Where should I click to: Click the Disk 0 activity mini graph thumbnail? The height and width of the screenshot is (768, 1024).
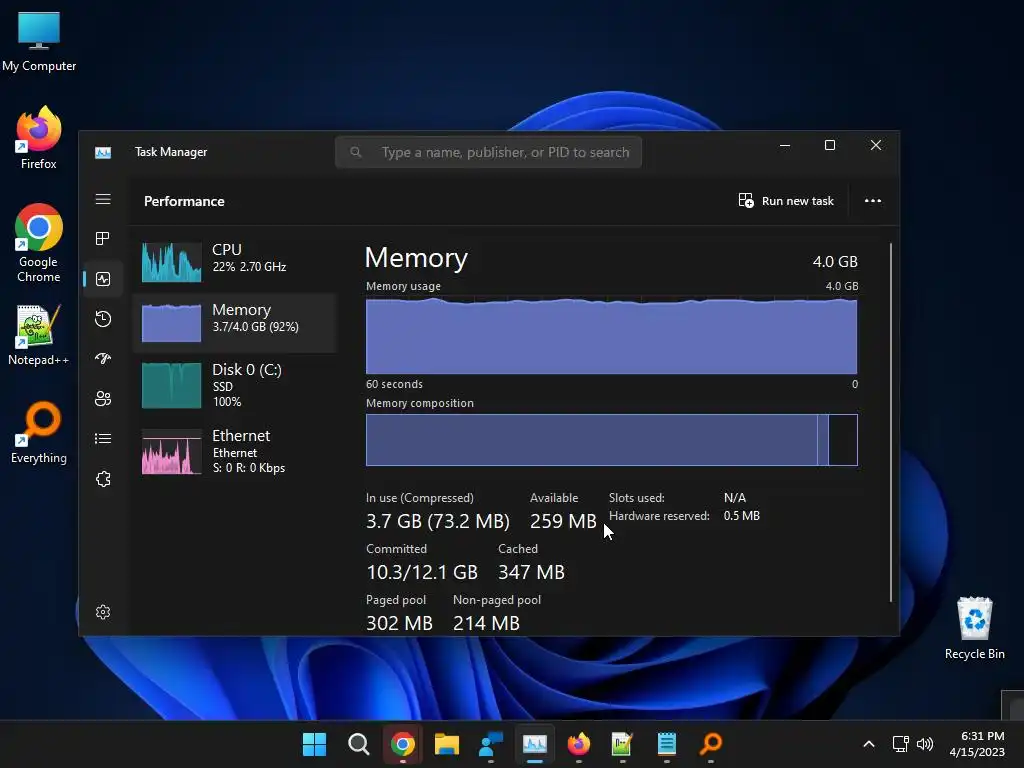click(x=172, y=386)
